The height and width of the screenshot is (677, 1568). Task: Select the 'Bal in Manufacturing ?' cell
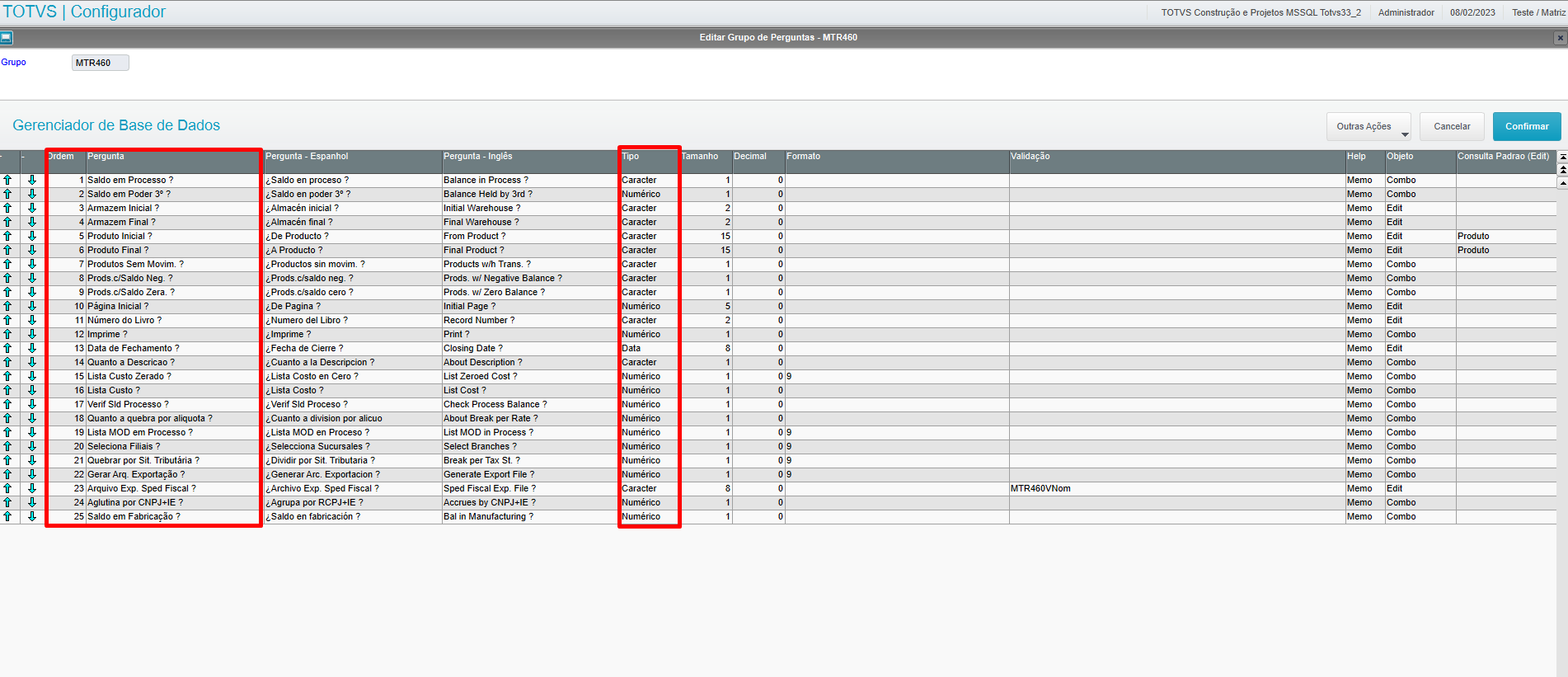tap(531, 516)
